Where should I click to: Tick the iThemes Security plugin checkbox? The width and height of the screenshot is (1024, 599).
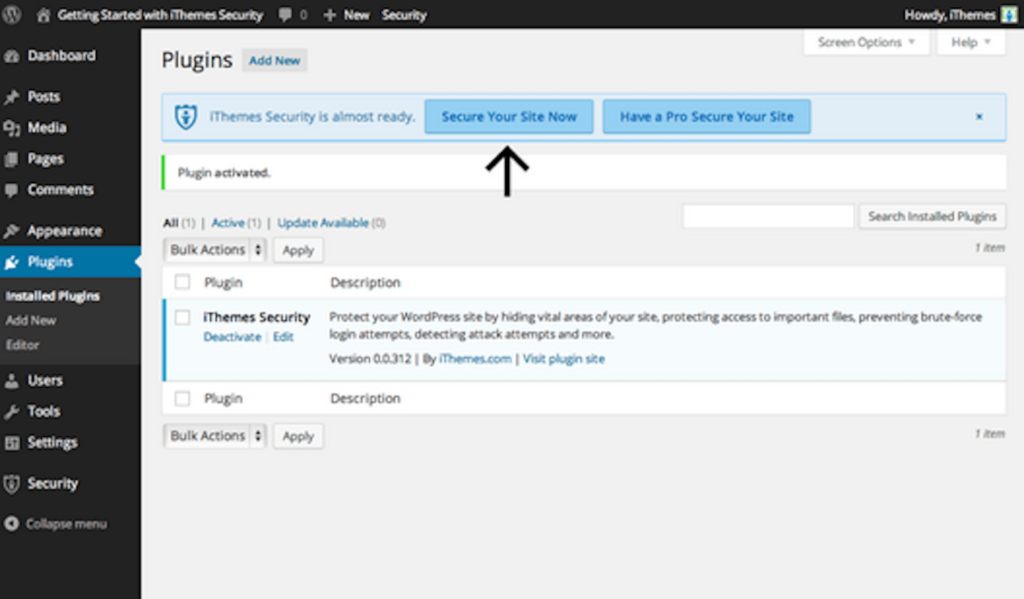coord(182,317)
